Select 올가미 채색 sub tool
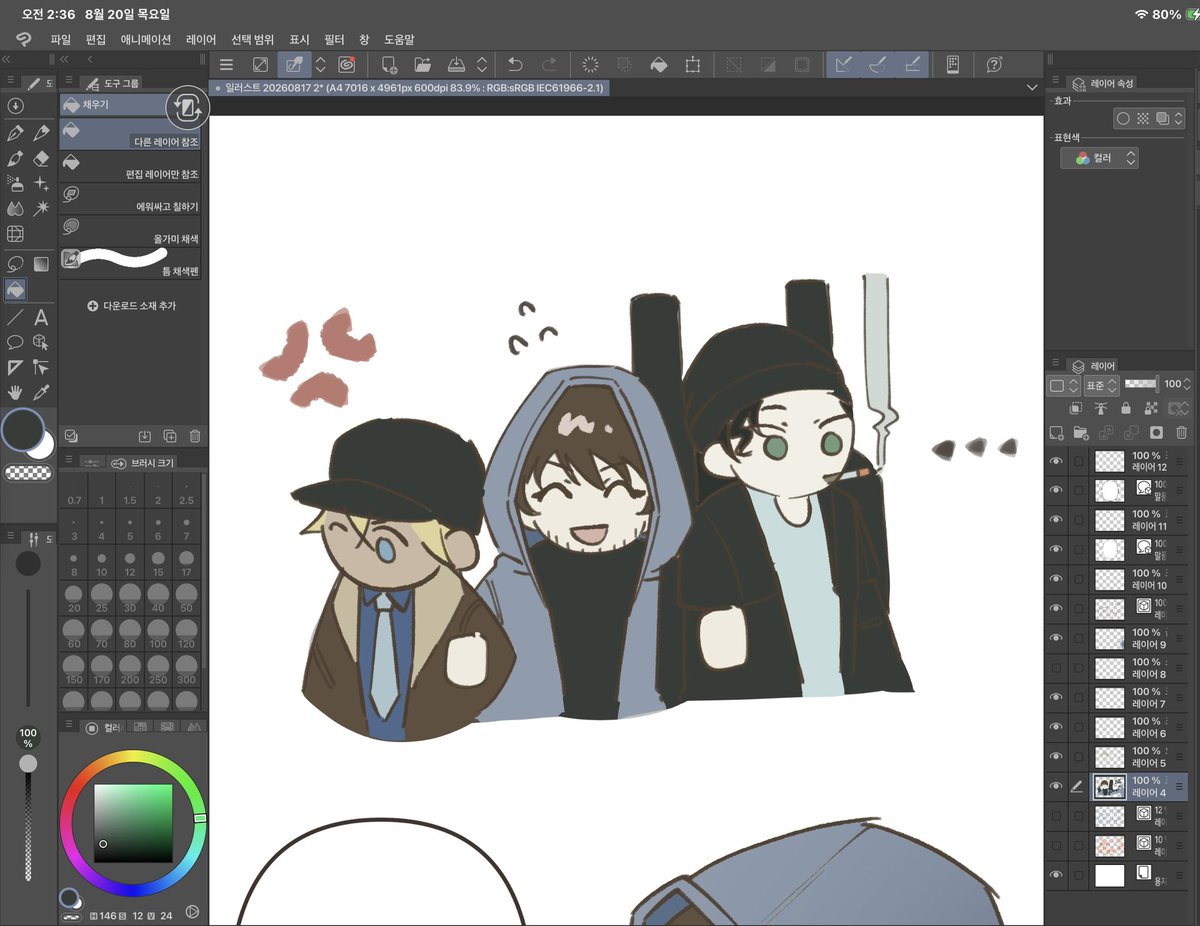The image size is (1200, 926). point(130,231)
